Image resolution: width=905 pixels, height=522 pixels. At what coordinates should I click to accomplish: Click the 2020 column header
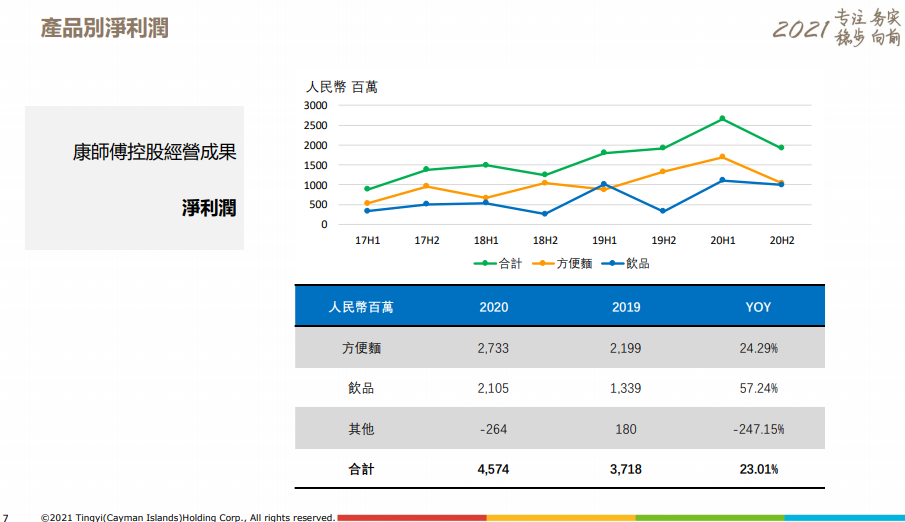(x=493, y=307)
